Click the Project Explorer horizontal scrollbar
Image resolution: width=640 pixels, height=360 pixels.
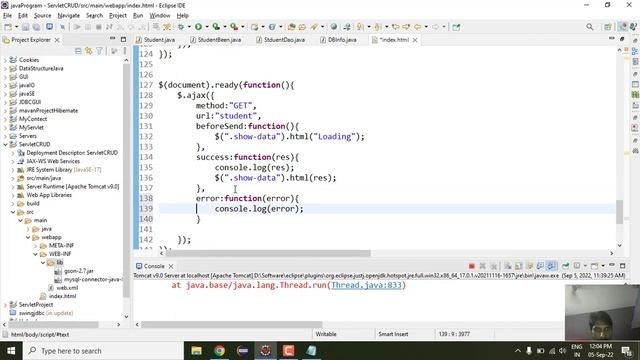pos(53,324)
